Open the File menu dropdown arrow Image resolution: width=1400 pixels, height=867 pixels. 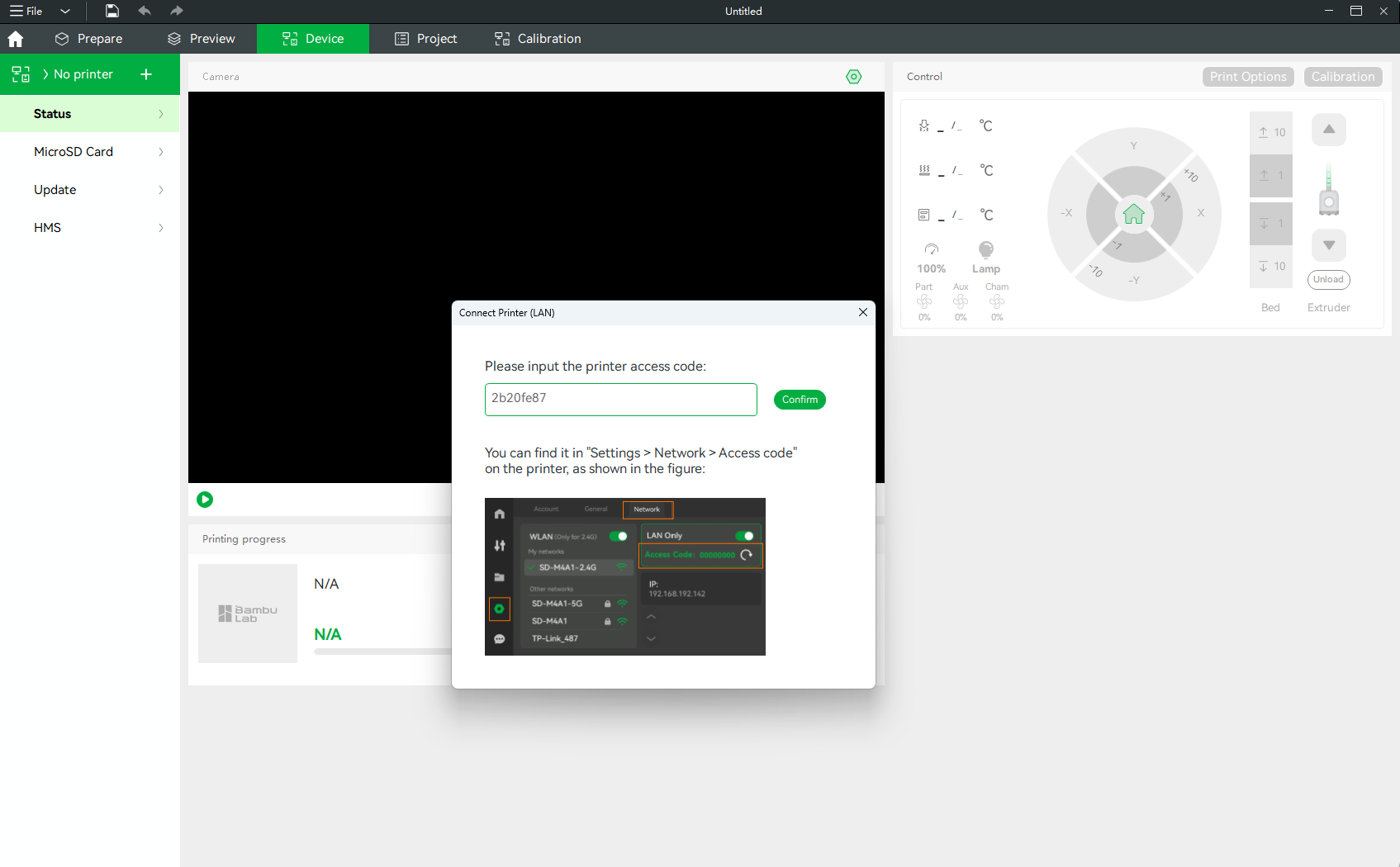click(65, 11)
